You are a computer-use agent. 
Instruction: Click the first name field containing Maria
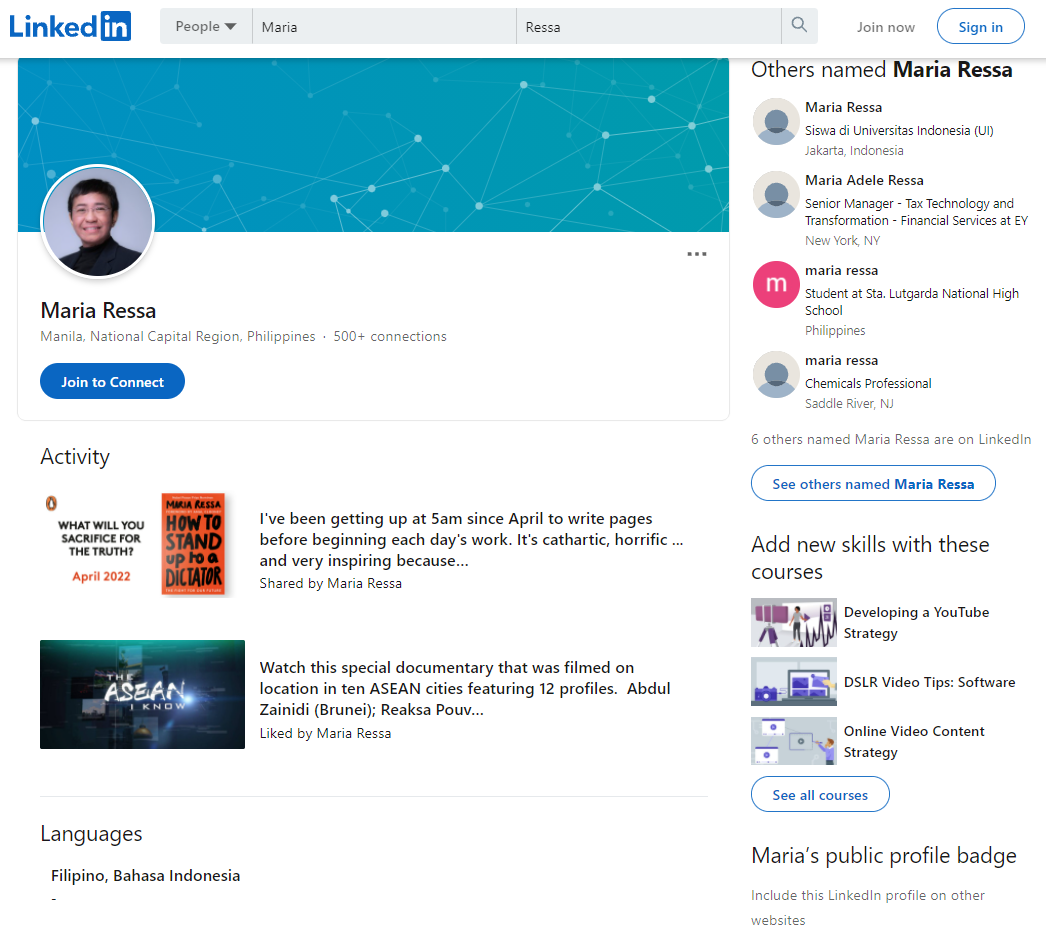(384, 27)
